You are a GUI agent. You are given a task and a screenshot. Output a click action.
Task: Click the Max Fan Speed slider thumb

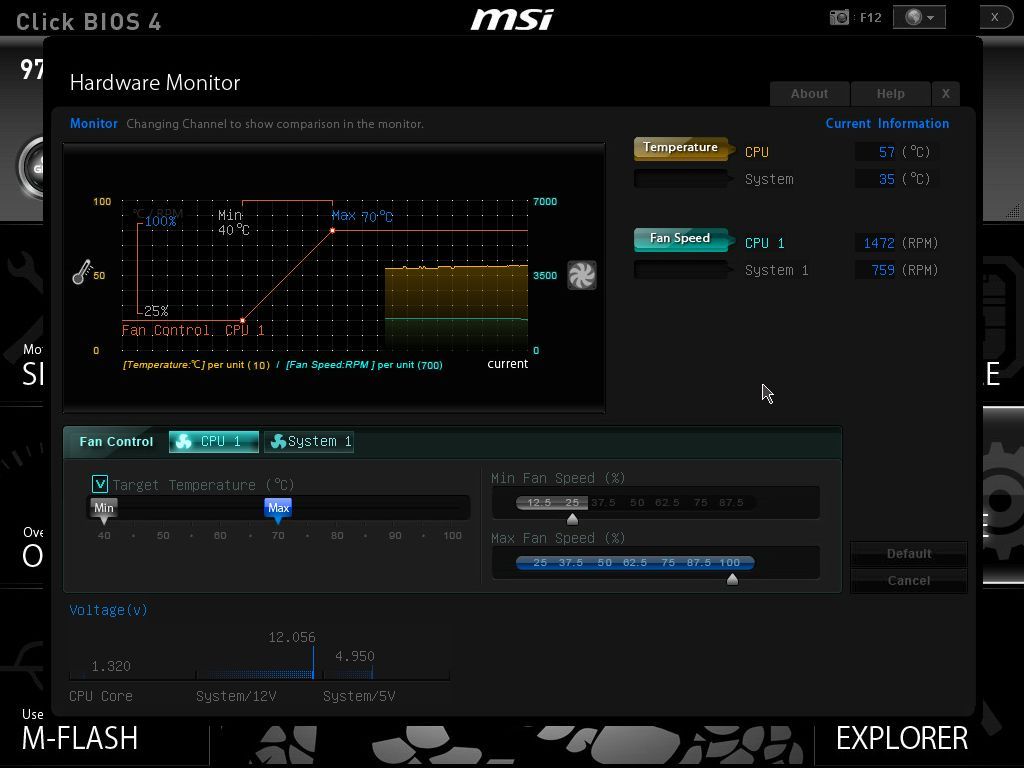732,579
